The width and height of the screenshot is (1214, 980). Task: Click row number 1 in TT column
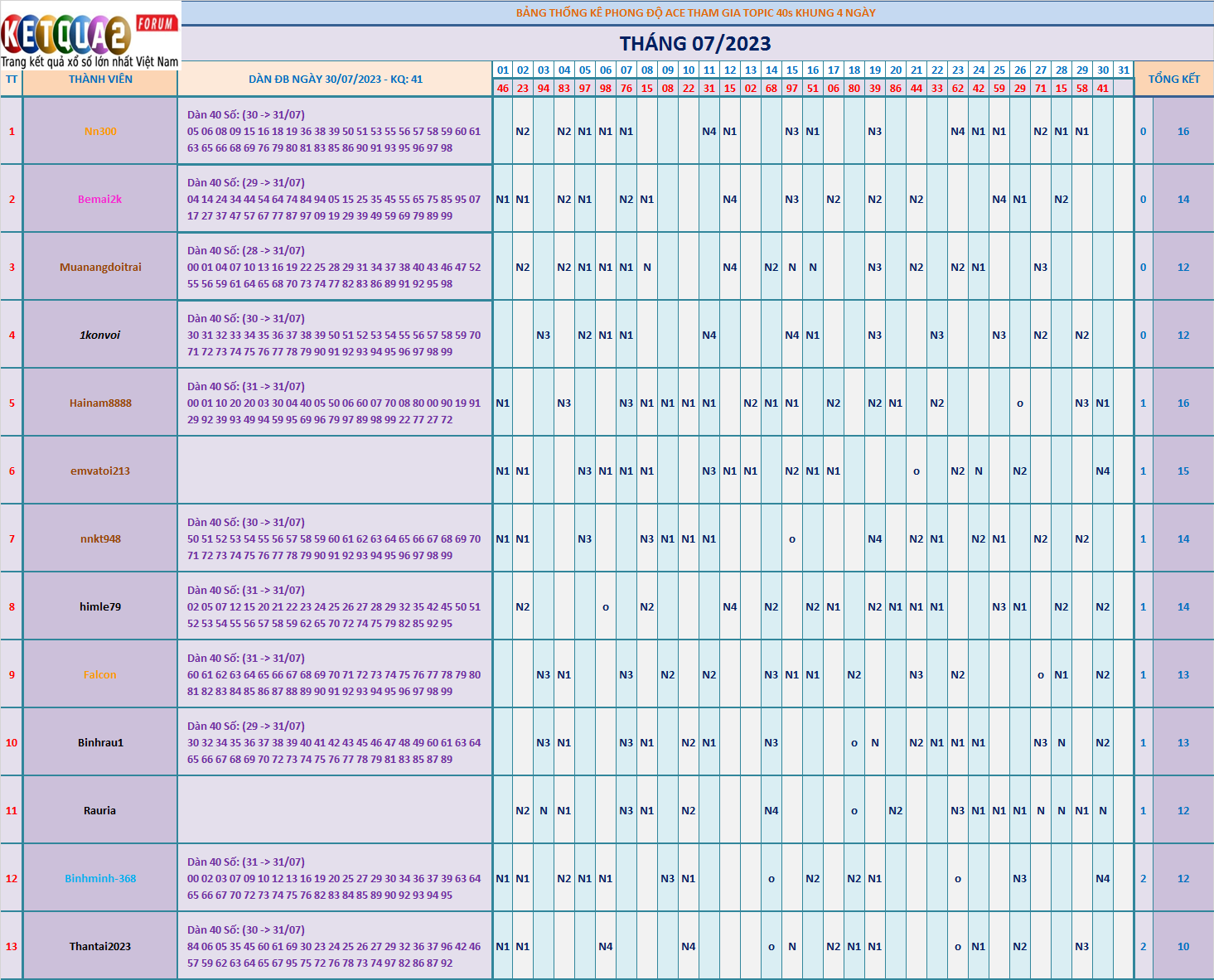coord(12,132)
